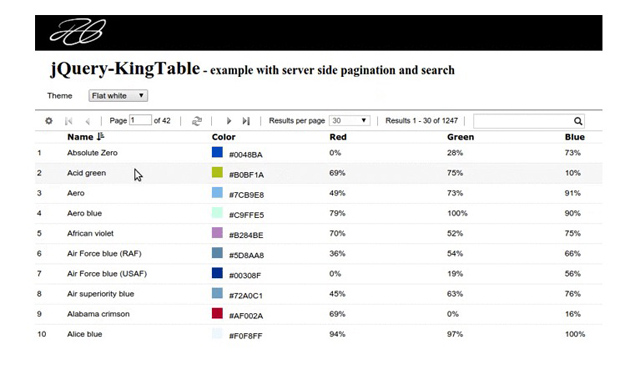Screen dimensions: 625x375
Task: Click the hex code #B284BE
Action: [246, 235]
